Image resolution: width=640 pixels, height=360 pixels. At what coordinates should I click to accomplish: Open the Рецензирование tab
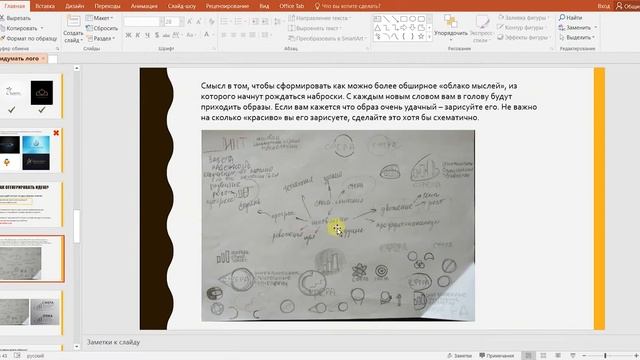coord(227,6)
